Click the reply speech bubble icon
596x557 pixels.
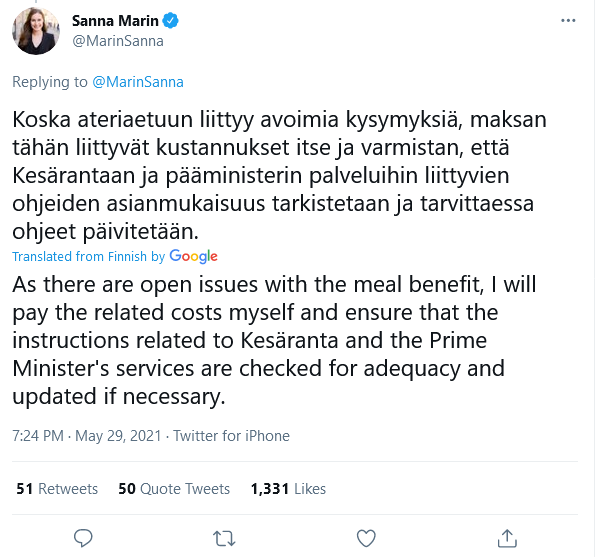click(83, 538)
